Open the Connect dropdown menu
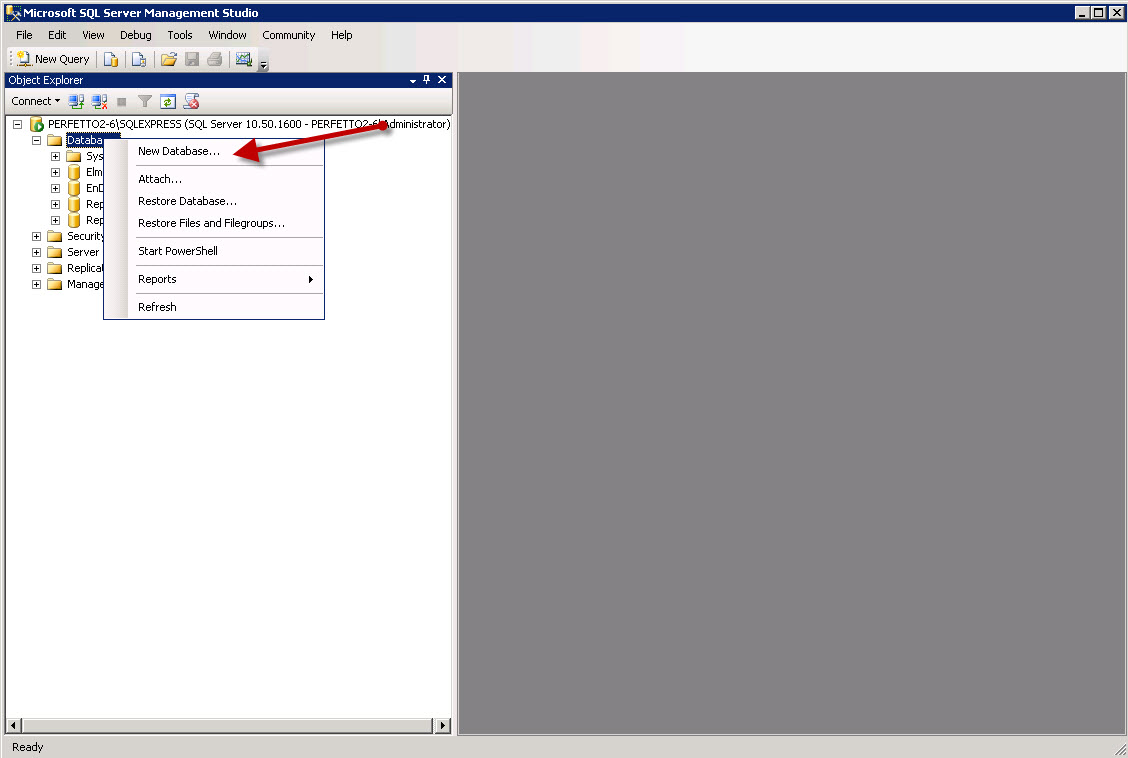The height and width of the screenshot is (758, 1128). (x=35, y=100)
